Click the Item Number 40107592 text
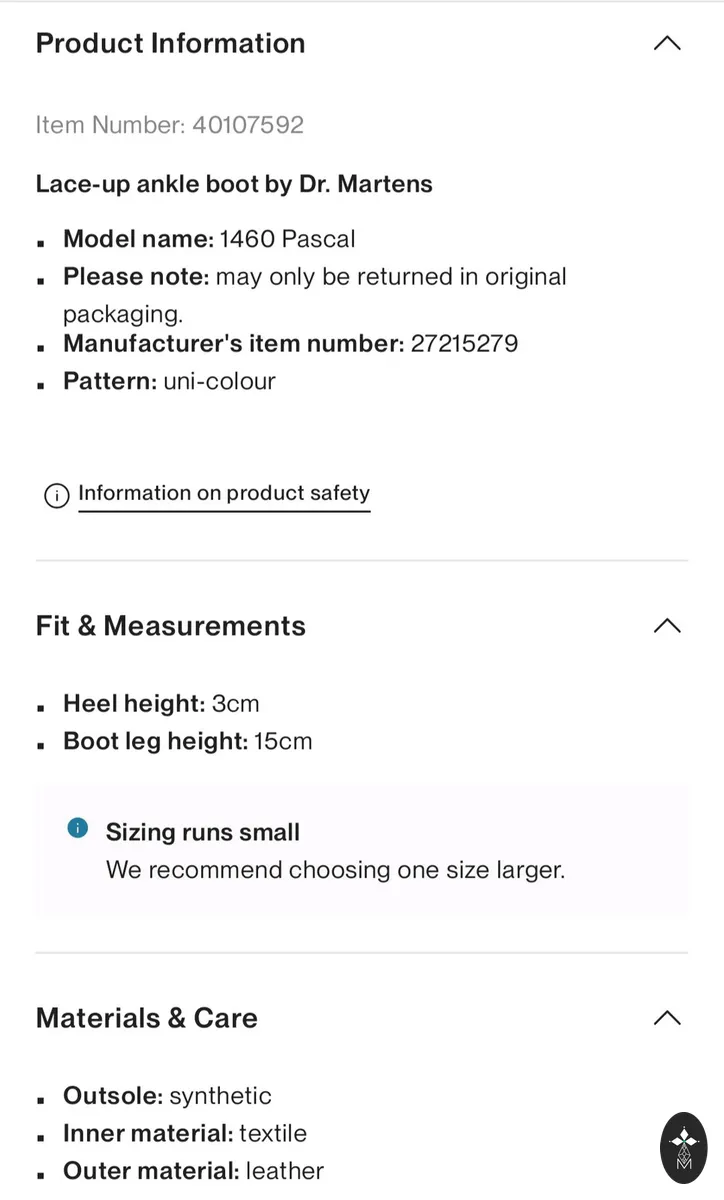This screenshot has width=724, height=1200. click(x=170, y=125)
